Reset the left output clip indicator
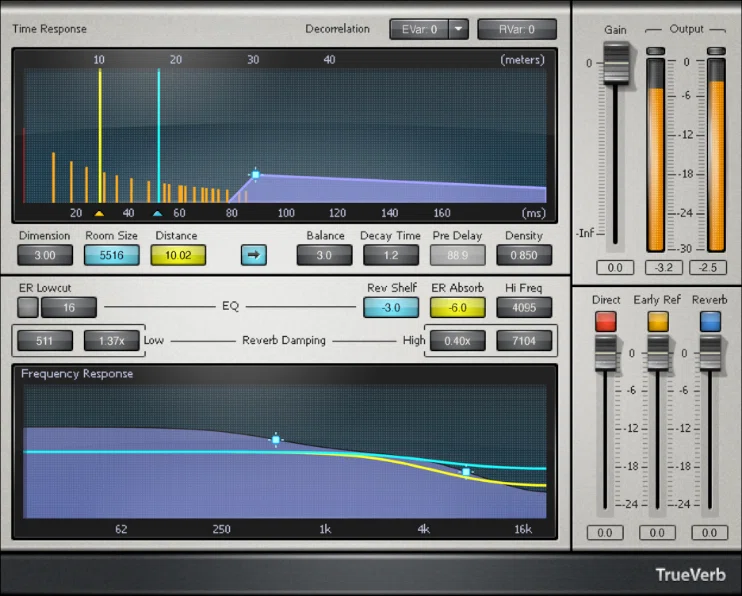The width and height of the screenshot is (742, 596). click(656, 51)
